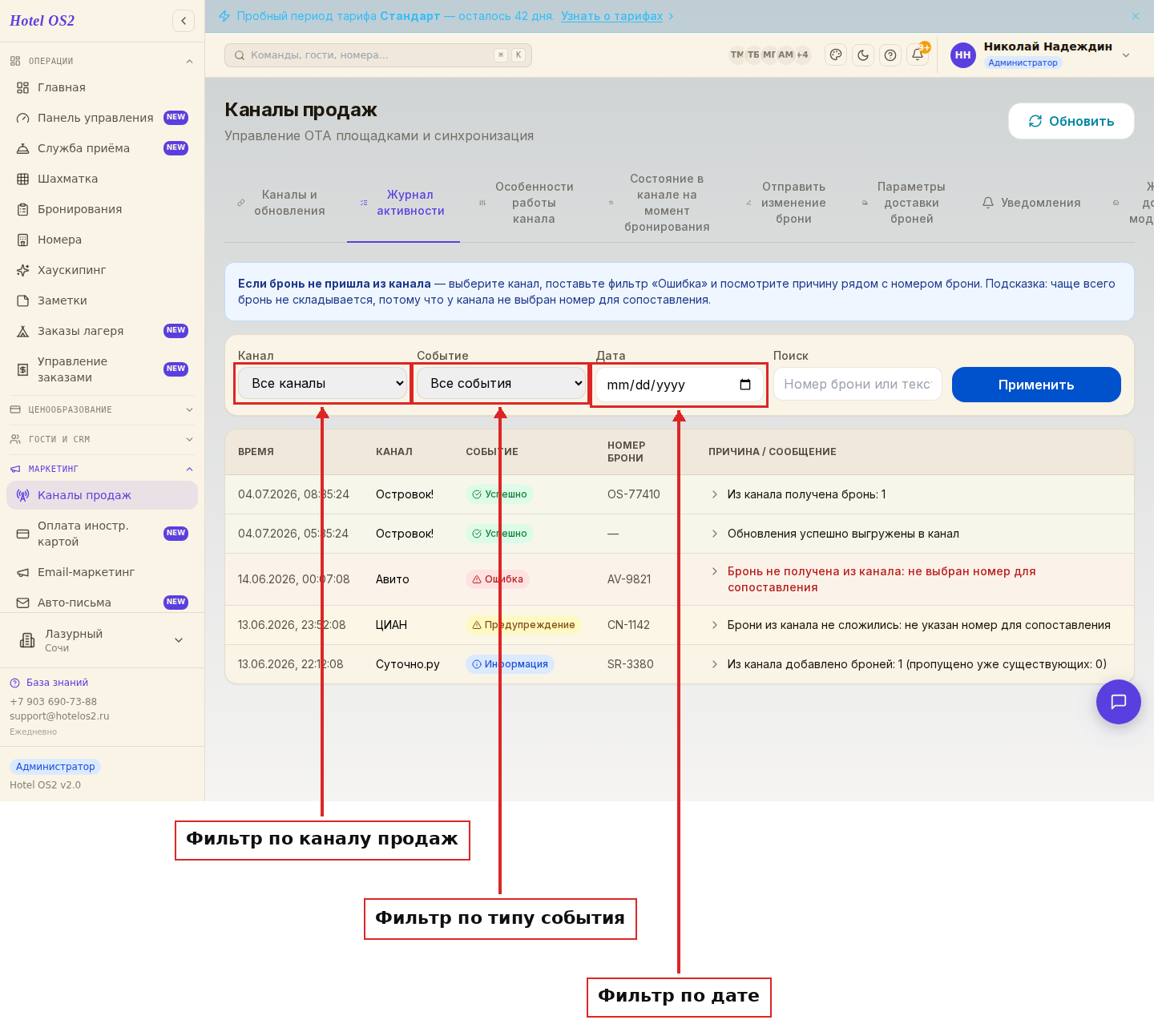Expand the Авито error row details
This screenshot has width=1154, height=1036.
pyautogui.click(x=714, y=571)
